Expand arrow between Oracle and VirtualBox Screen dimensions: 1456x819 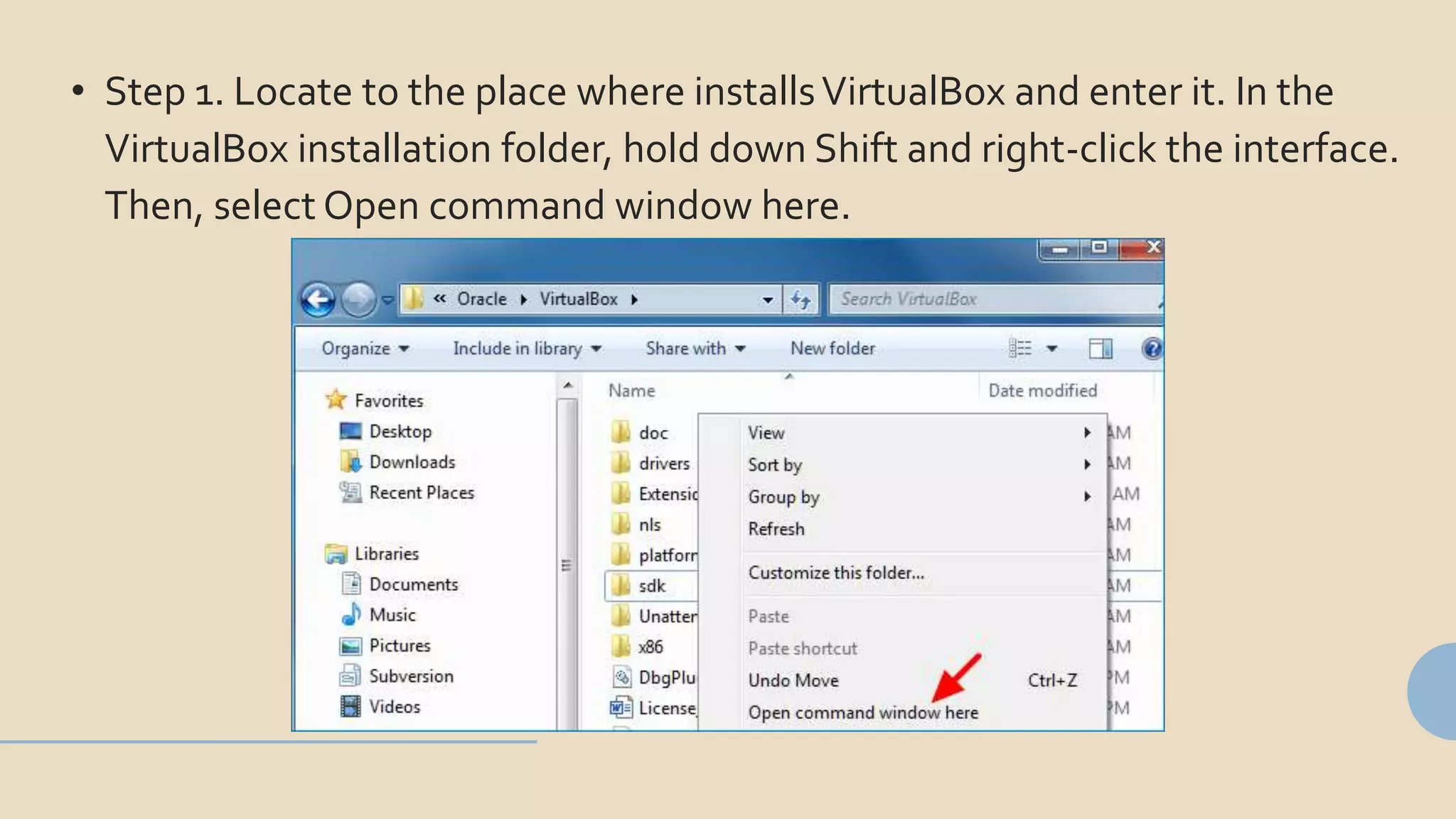(x=524, y=299)
